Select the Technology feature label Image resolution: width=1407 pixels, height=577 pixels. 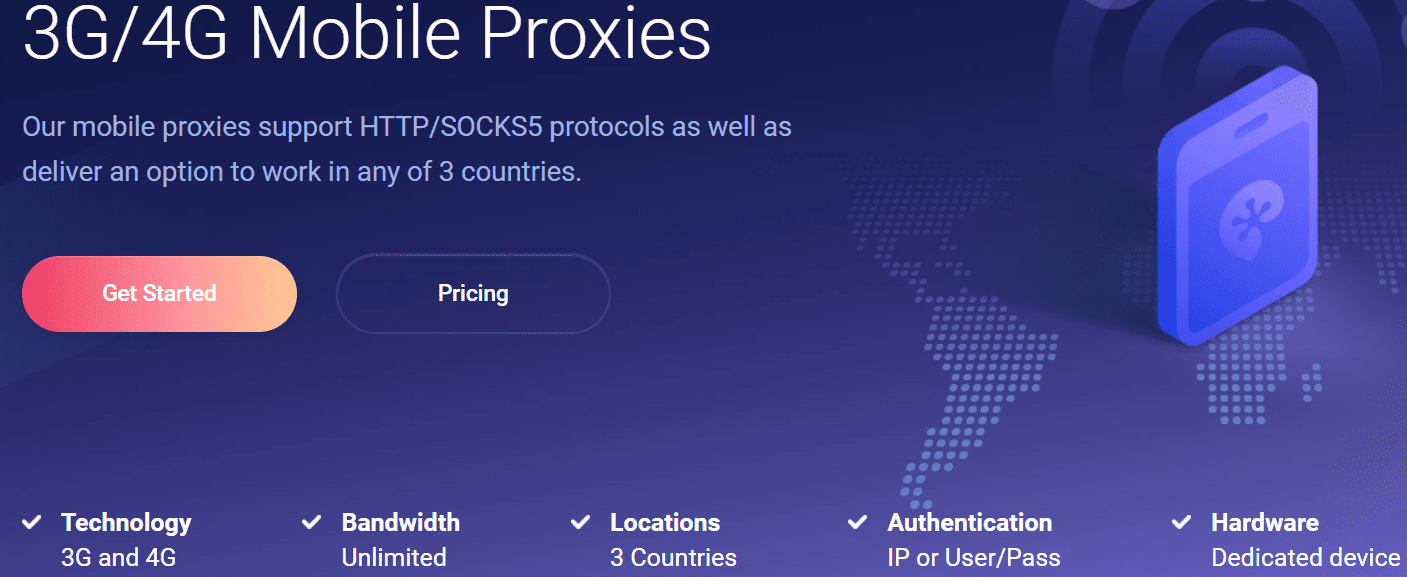tap(126, 522)
